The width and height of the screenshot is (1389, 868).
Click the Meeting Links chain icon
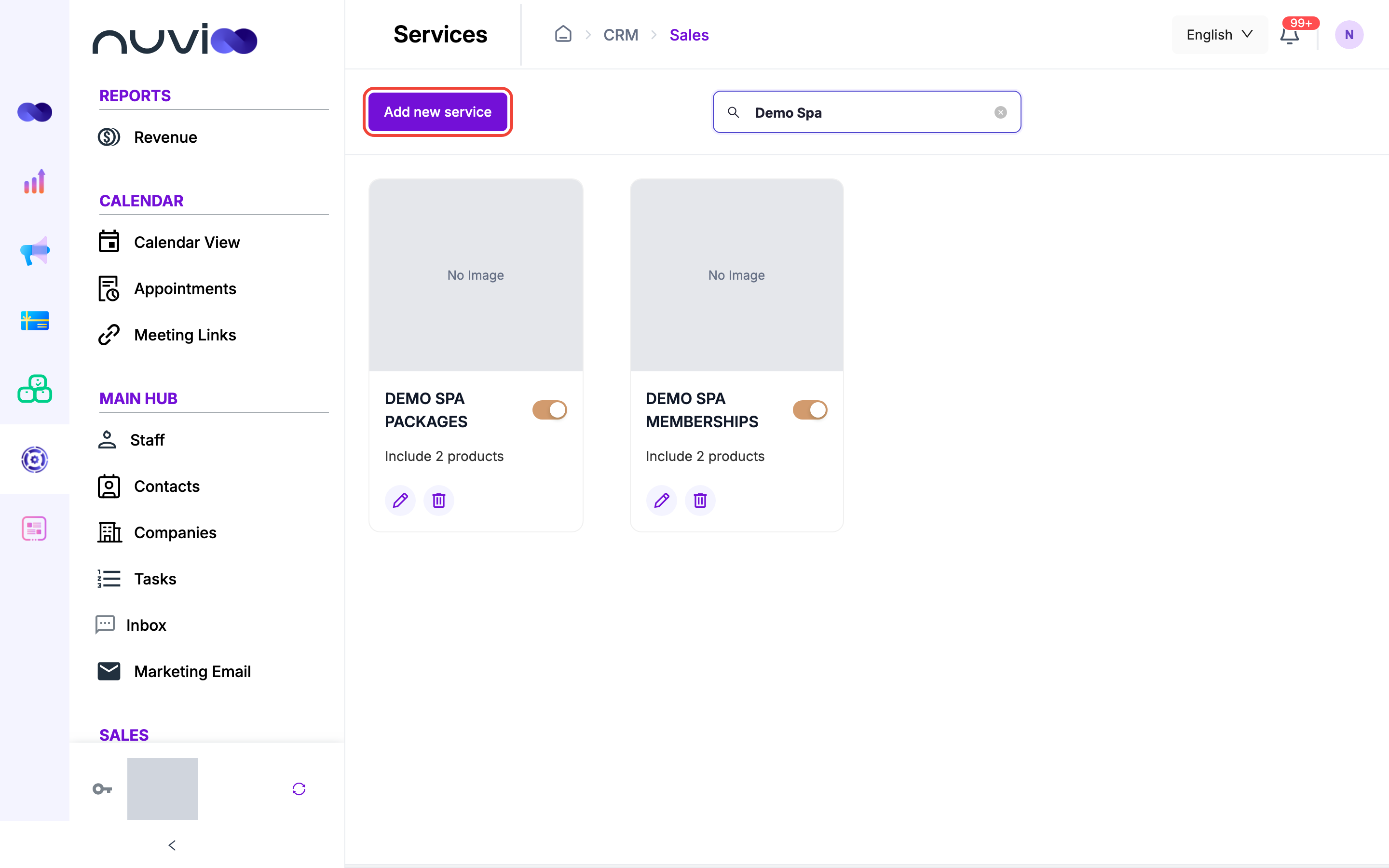click(109, 335)
